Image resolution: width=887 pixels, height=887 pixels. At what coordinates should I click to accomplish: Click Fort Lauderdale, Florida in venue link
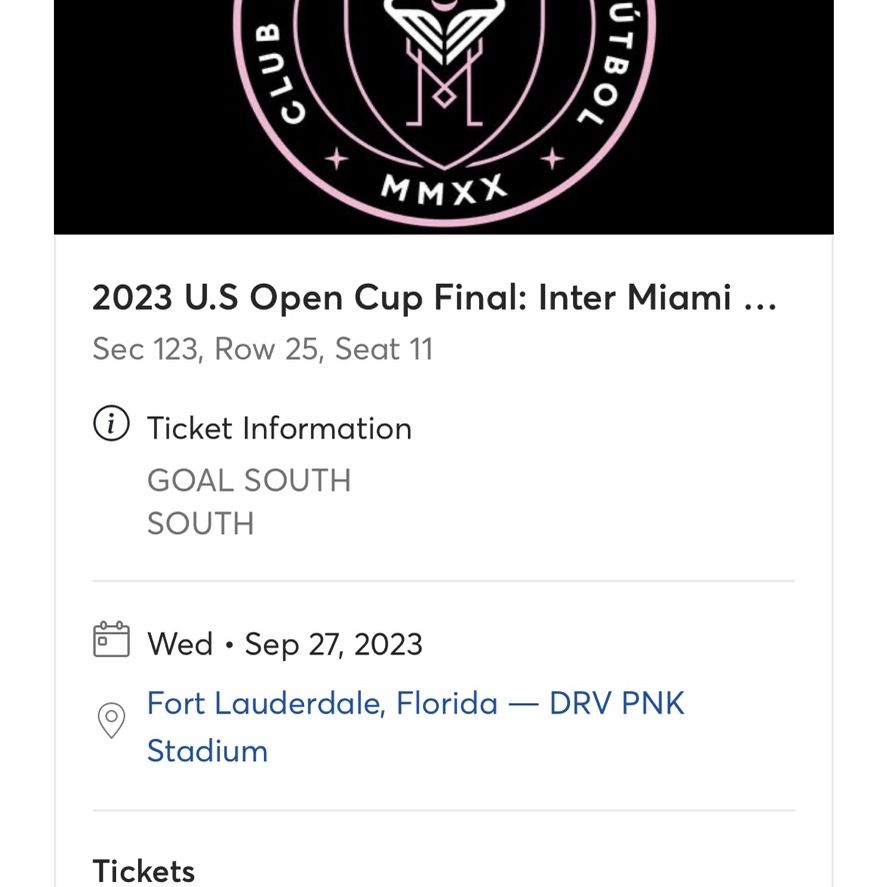(x=322, y=704)
